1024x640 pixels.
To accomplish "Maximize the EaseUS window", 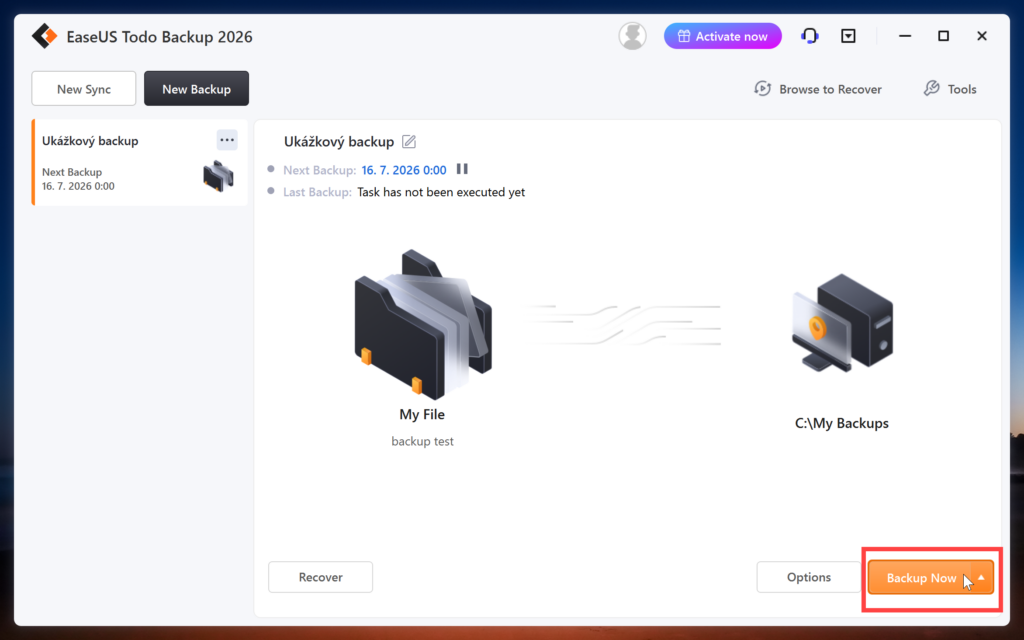I will tap(944, 36).
